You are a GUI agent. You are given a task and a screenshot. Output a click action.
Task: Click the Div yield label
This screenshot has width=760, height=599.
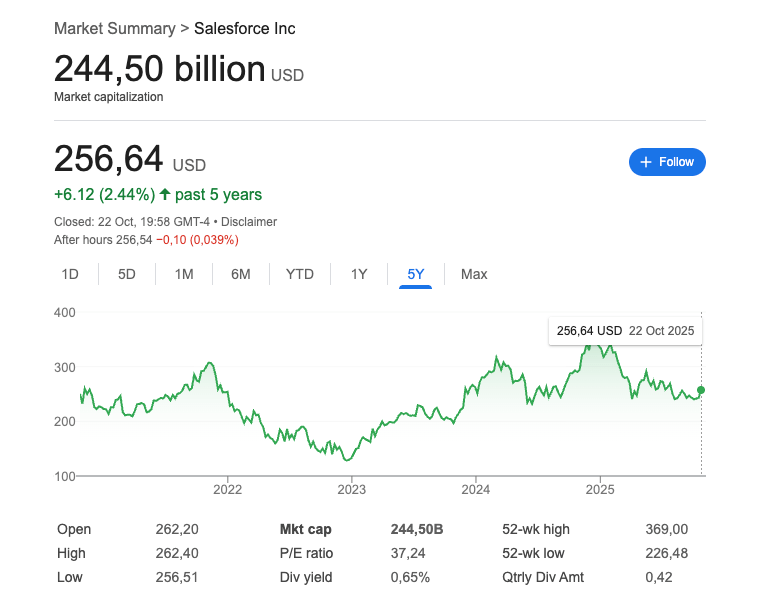306,577
